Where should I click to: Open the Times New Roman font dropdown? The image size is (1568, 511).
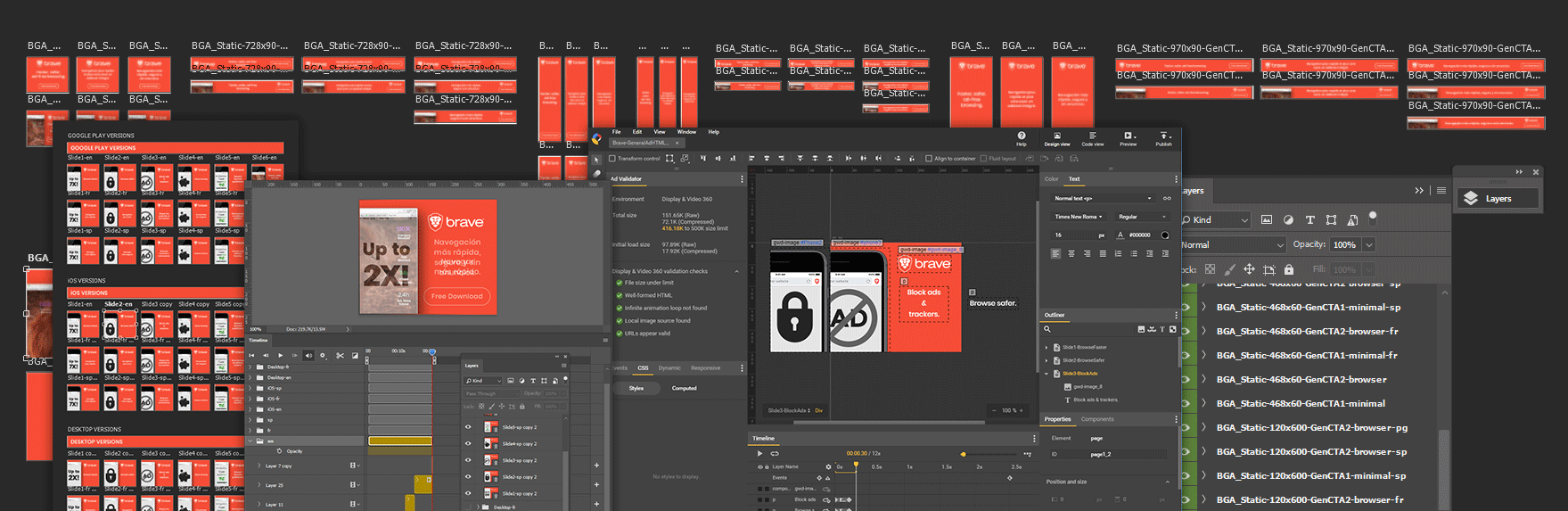coord(1078,217)
